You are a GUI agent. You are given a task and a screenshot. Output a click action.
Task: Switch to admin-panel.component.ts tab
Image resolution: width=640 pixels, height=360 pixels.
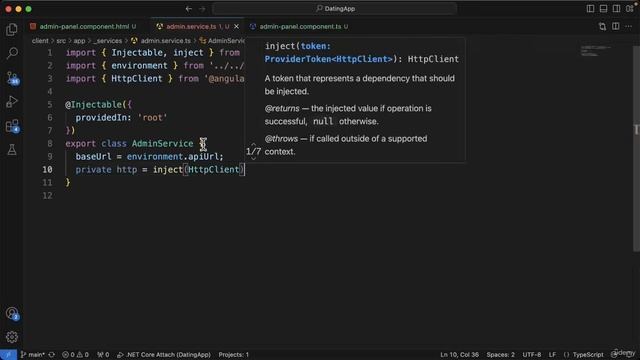pos(300,27)
